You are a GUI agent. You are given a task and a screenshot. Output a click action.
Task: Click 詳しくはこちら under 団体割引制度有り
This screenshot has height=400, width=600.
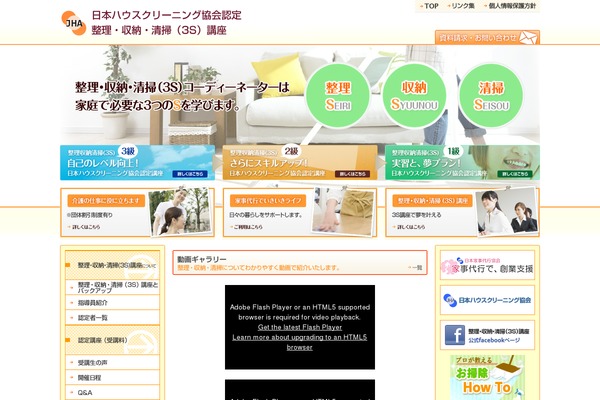(x=85, y=227)
